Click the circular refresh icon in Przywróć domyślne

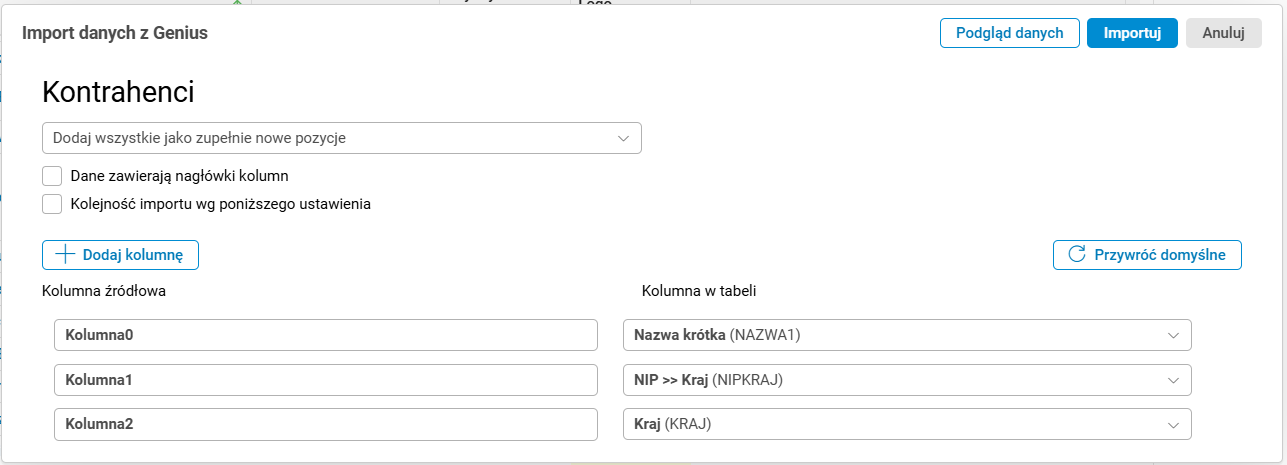[x=1077, y=254]
